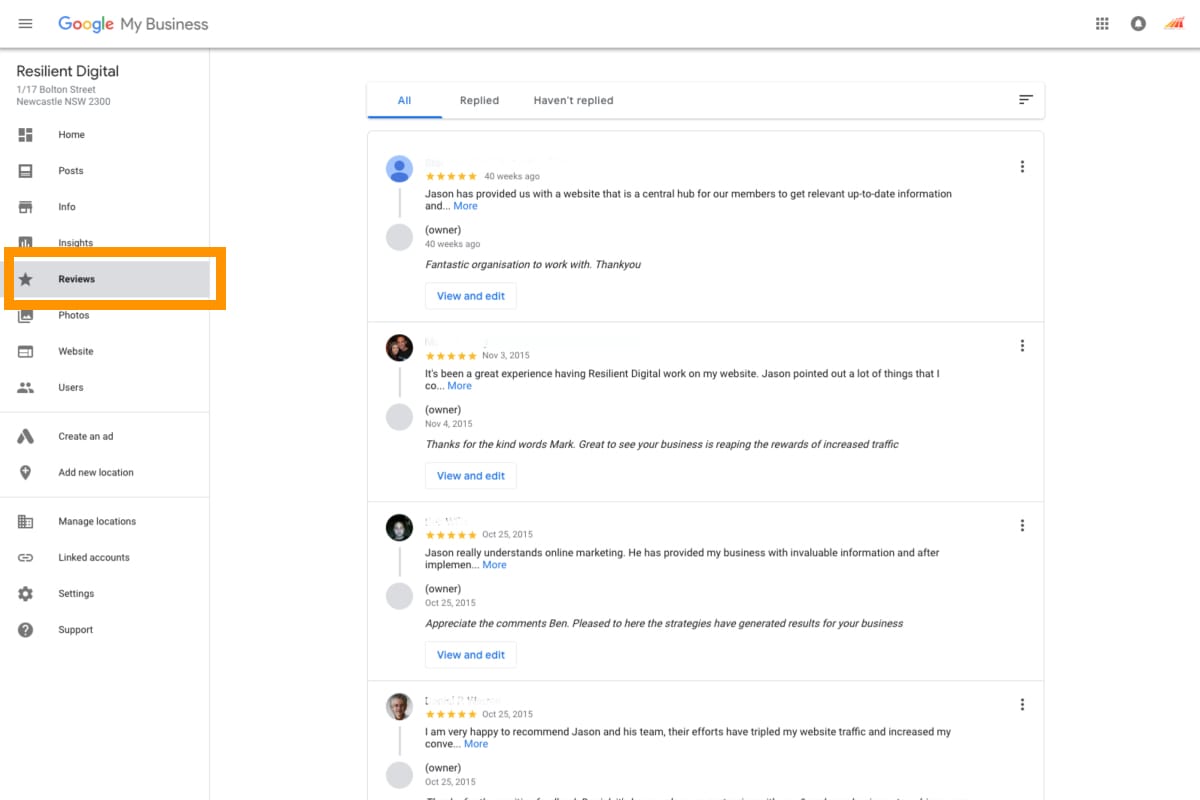Click avatar of tripled traffic reviewer
This screenshot has width=1200, height=800.
pos(399,707)
